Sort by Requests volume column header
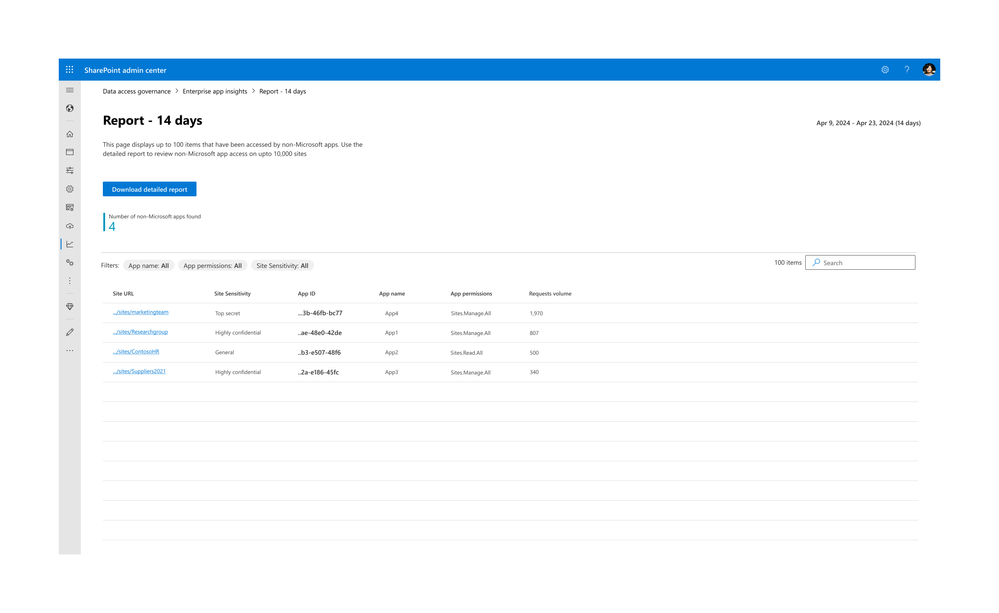Screen dimensions: 999x613 [x=550, y=294]
